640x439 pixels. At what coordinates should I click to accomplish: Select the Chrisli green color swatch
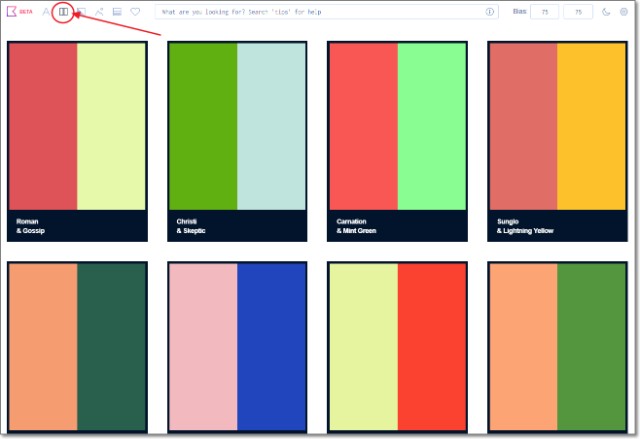(203, 127)
